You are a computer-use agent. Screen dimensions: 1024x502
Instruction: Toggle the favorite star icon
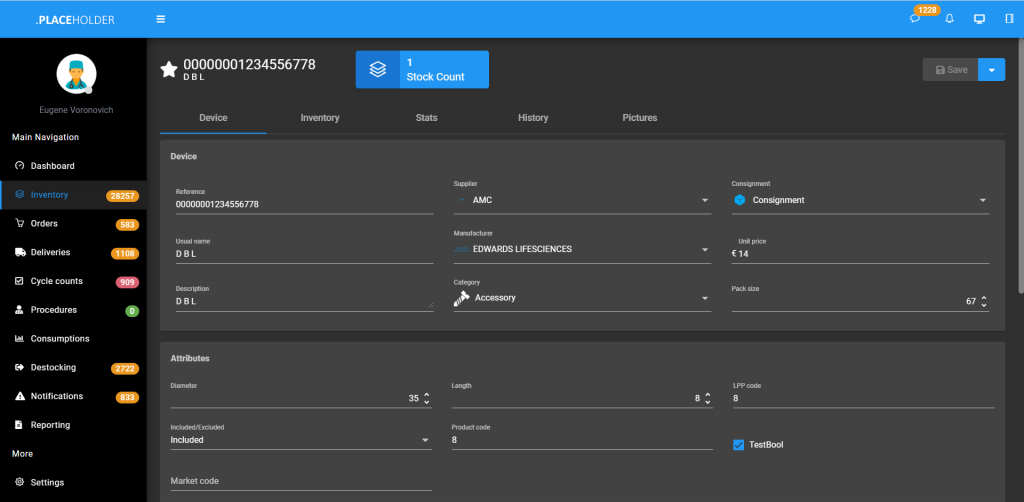point(169,69)
